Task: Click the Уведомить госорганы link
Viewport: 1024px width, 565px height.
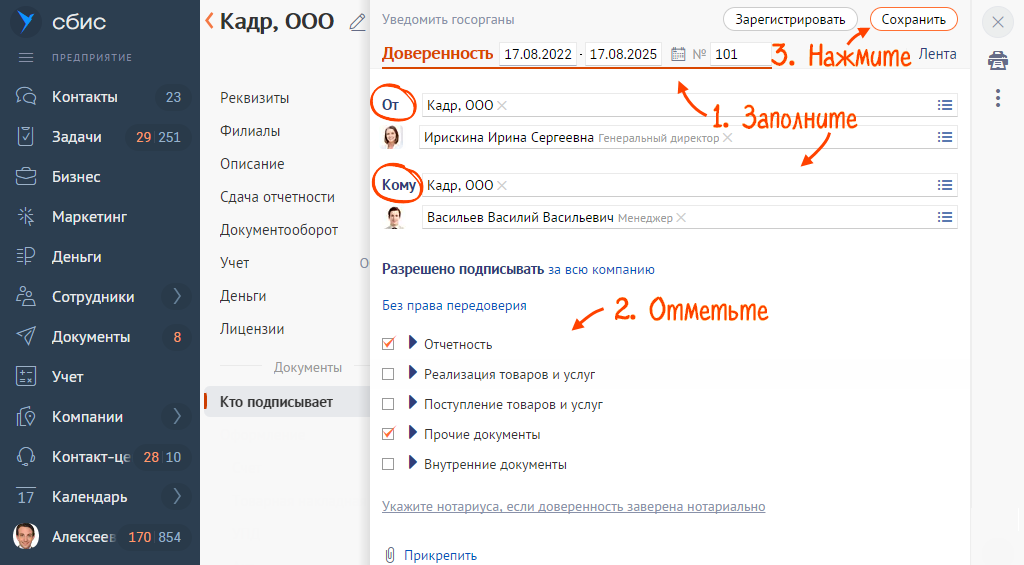Action: 448,20
